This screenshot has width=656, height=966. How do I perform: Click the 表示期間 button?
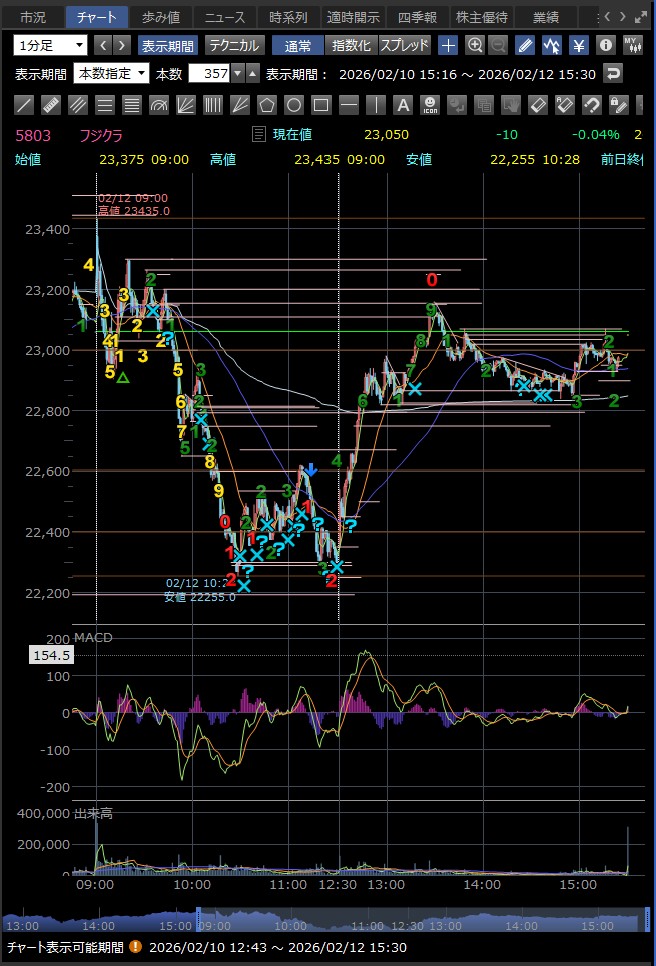167,45
